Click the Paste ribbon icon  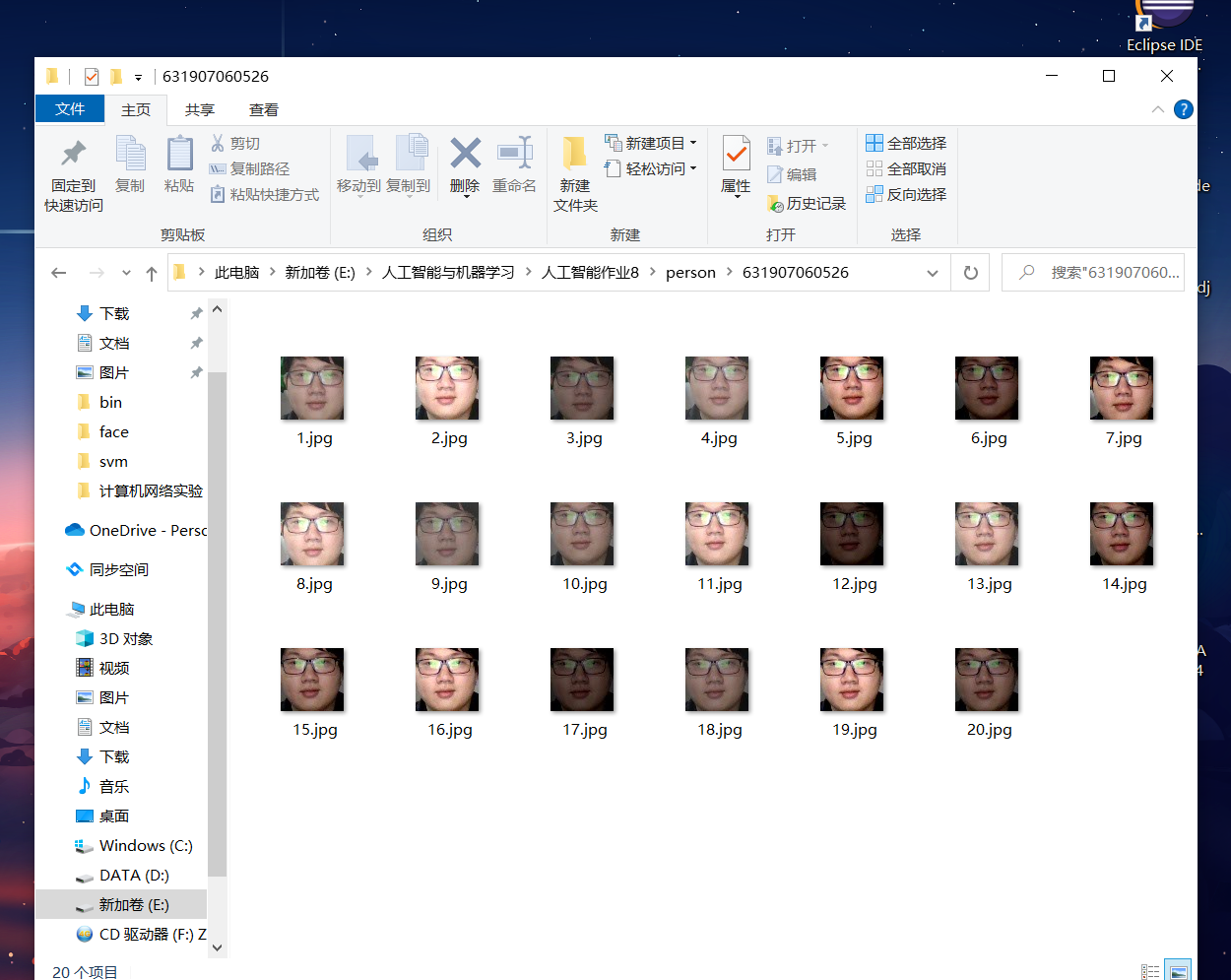pyautogui.click(x=179, y=164)
